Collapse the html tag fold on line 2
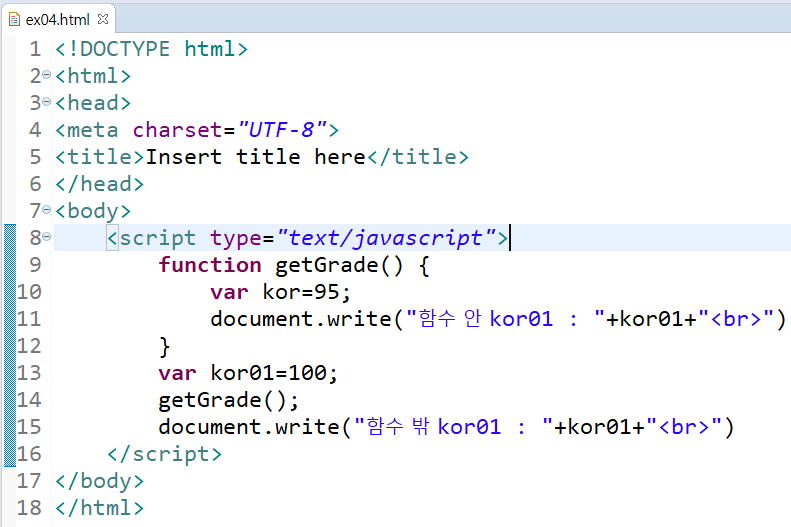The image size is (791, 527). (46, 75)
